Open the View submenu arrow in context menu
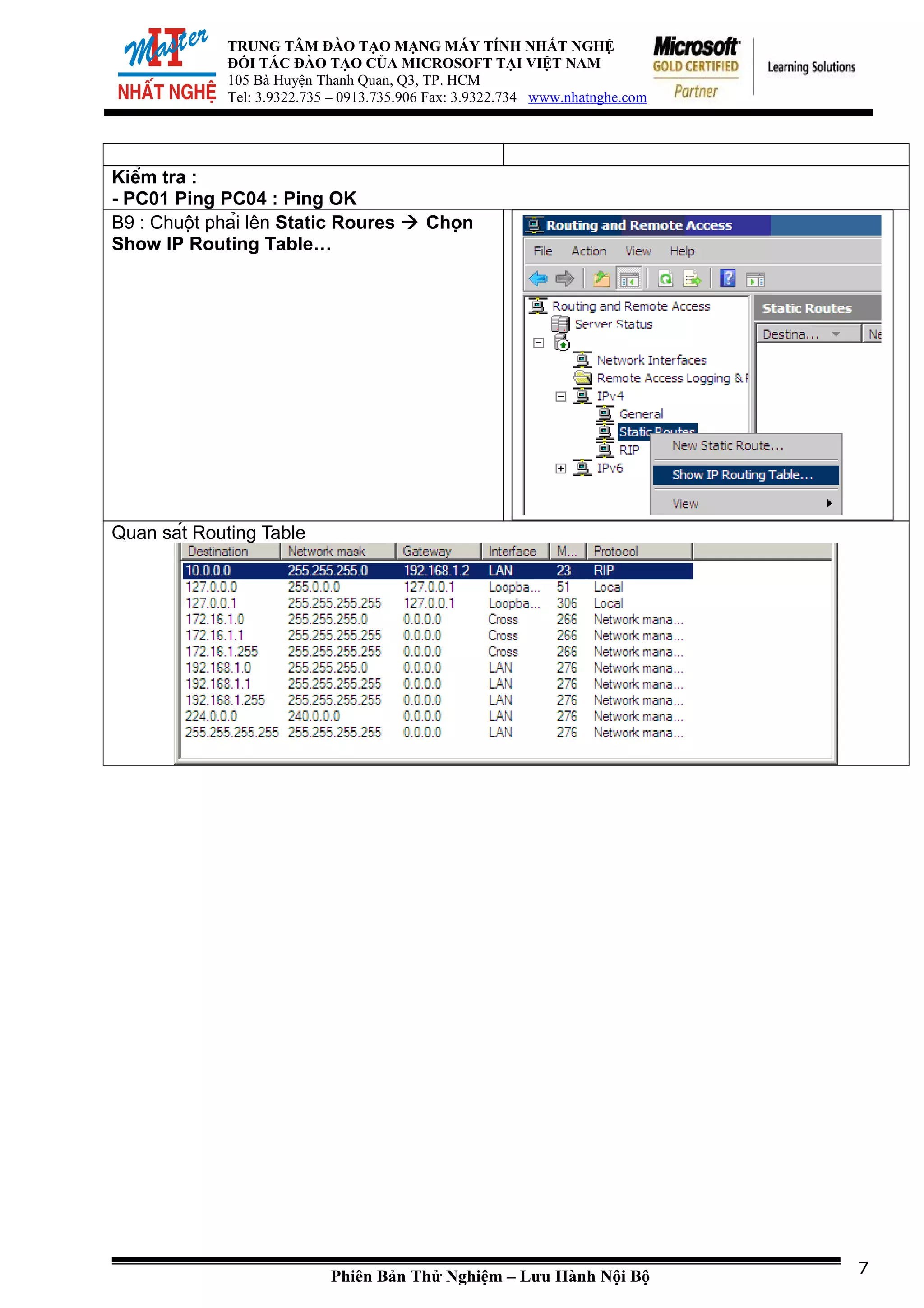 click(830, 503)
